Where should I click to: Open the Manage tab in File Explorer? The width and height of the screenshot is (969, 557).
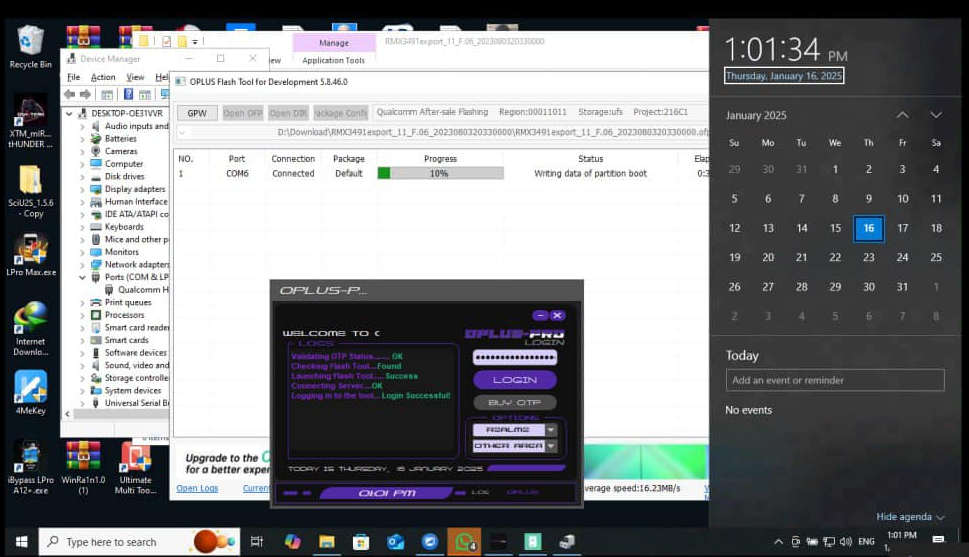(x=334, y=43)
